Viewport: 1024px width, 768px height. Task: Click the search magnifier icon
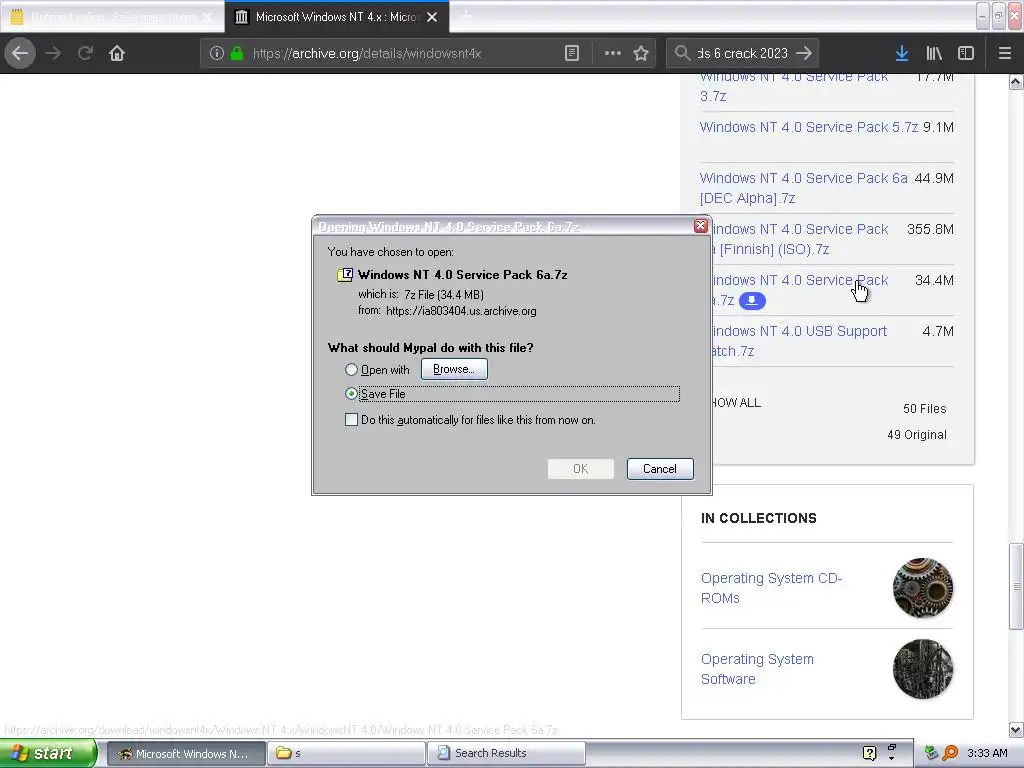point(682,53)
